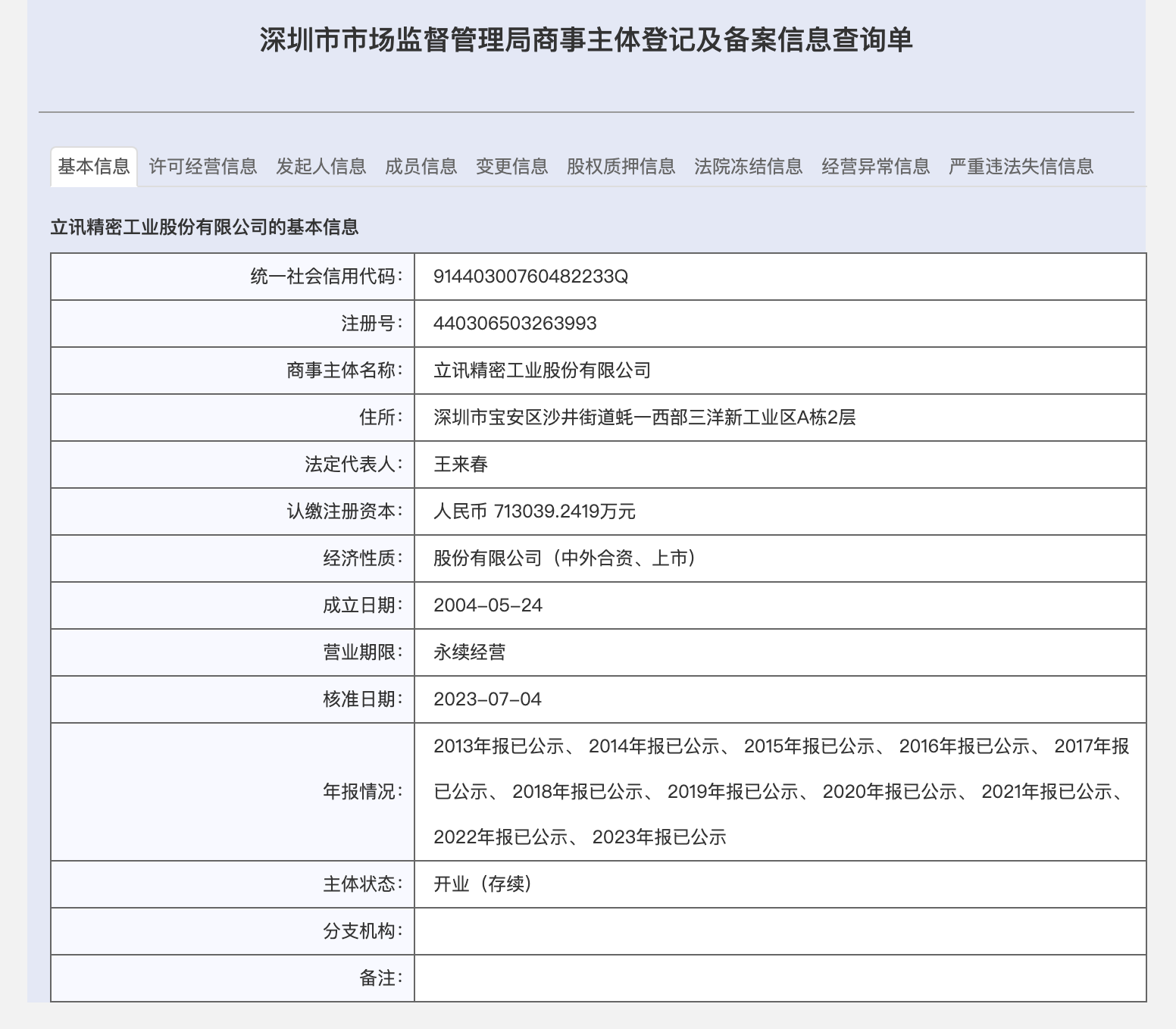
Task: Click the 2019年报已公示 entry
Action: point(733,792)
